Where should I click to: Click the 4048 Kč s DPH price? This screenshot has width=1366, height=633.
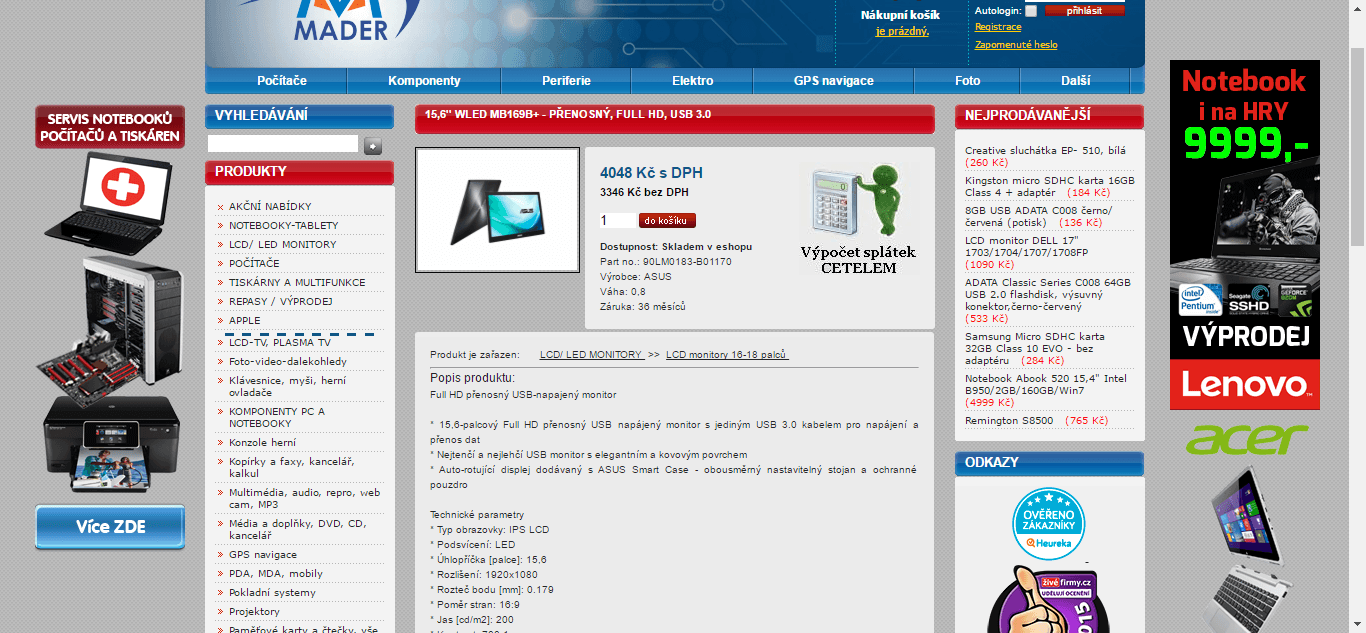pyautogui.click(x=651, y=174)
